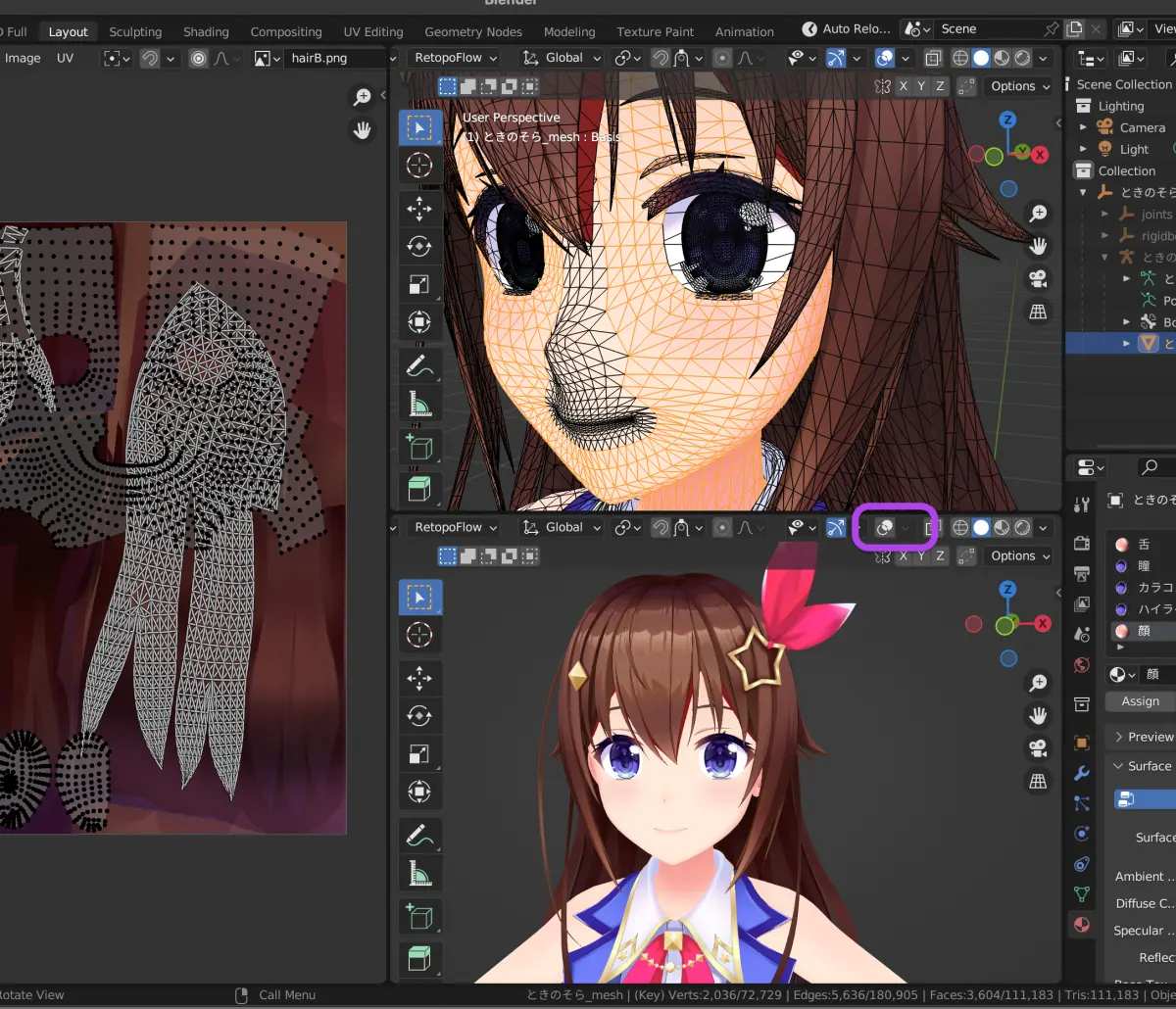The width and height of the screenshot is (1176, 1009).
Task: Toggle proportional editing in top viewport header
Action: pyautogui.click(x=722, y=58)
